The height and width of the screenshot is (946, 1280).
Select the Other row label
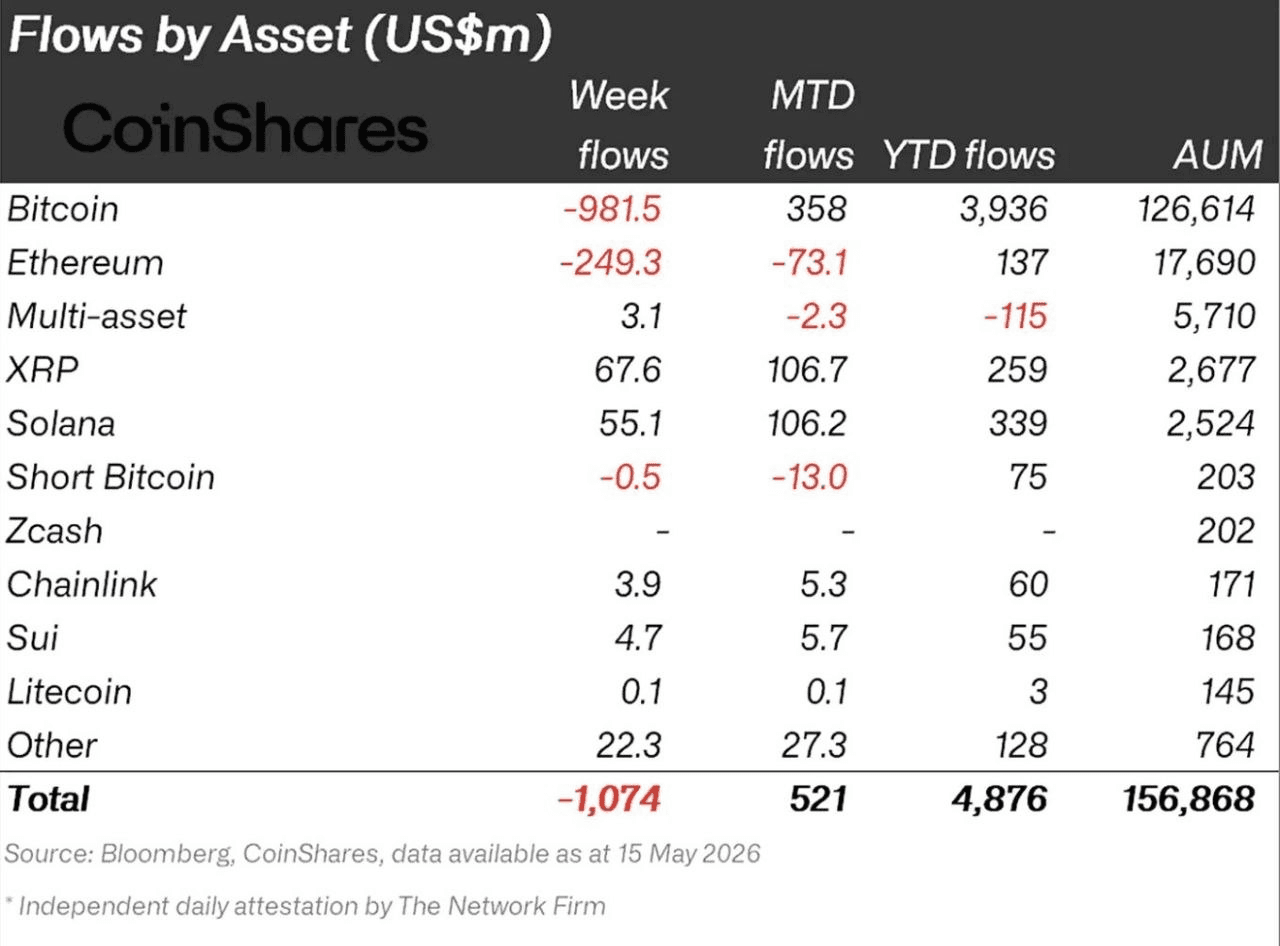(52, 745)
